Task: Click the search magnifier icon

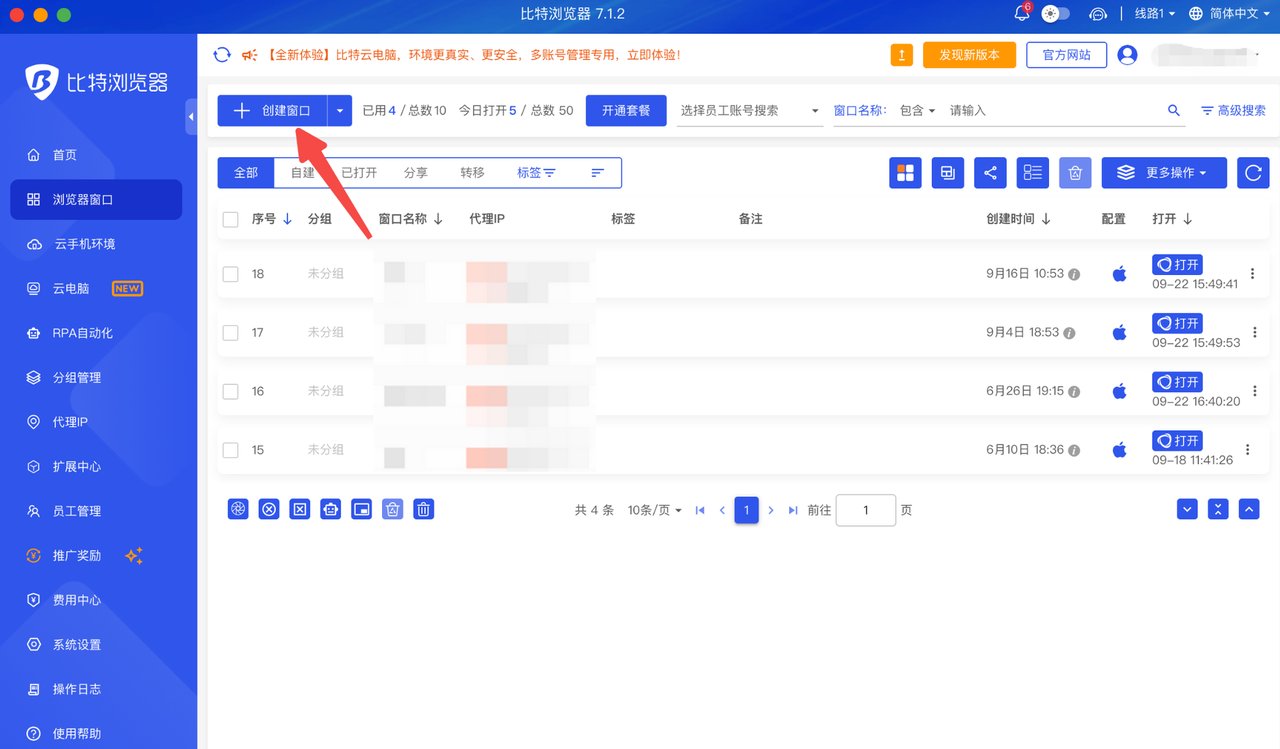Action: pyautogui.click(x=1174, y=111)
